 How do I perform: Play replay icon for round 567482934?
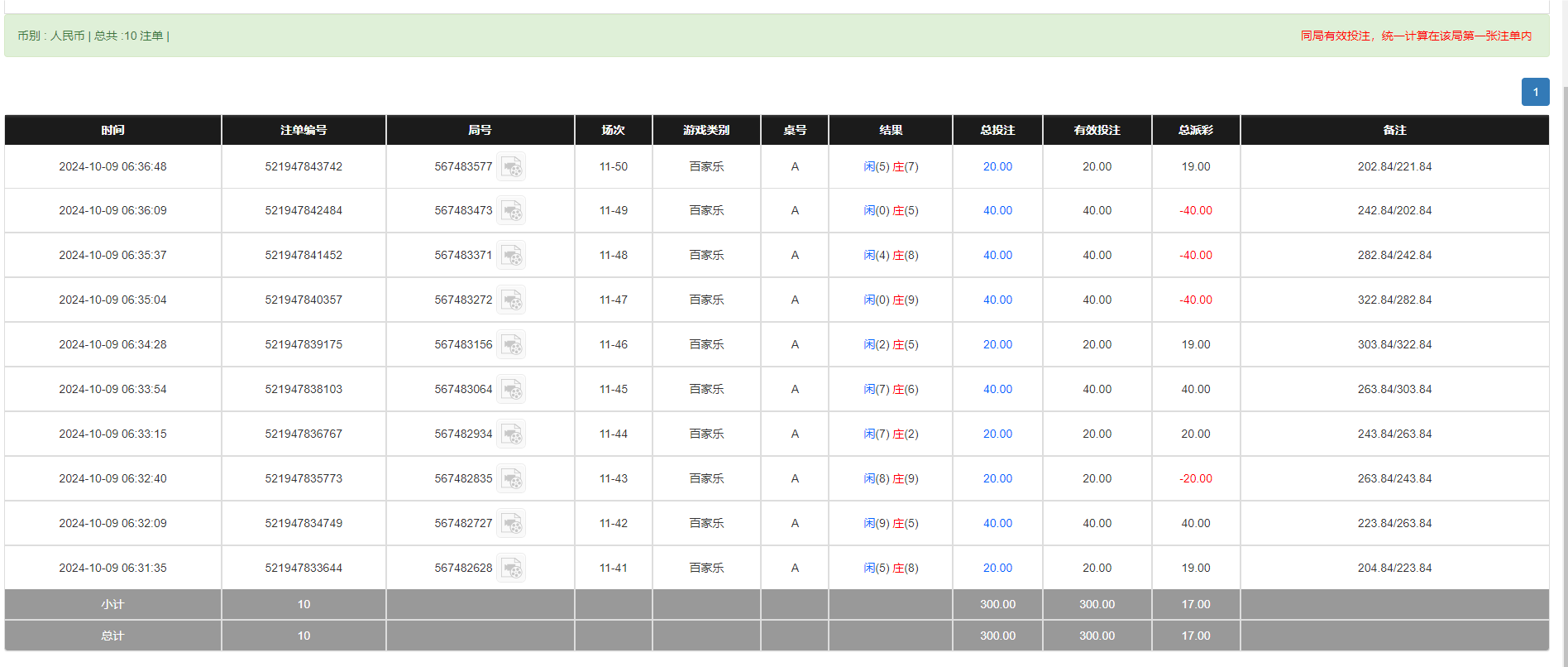pyautogui.click(x=511, y=434)
